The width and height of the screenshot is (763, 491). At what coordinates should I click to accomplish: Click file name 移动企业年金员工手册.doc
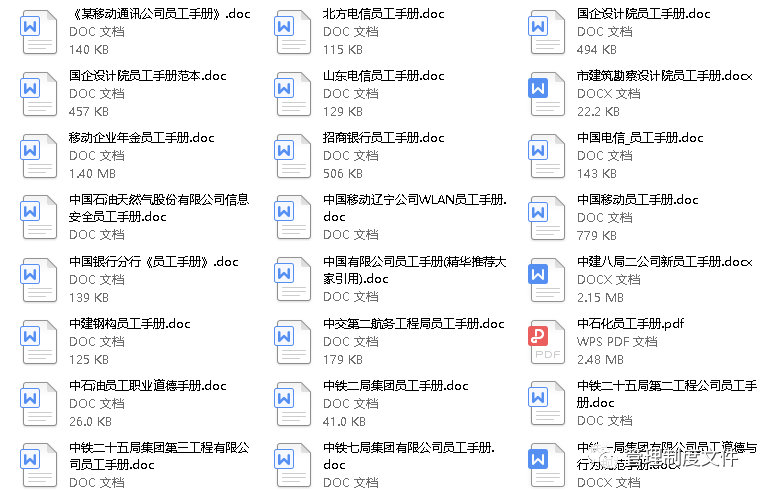point(142,137)
